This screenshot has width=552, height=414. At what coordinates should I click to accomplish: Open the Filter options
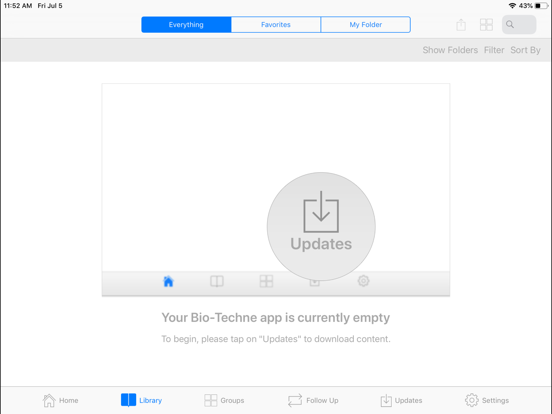(494, 50)
